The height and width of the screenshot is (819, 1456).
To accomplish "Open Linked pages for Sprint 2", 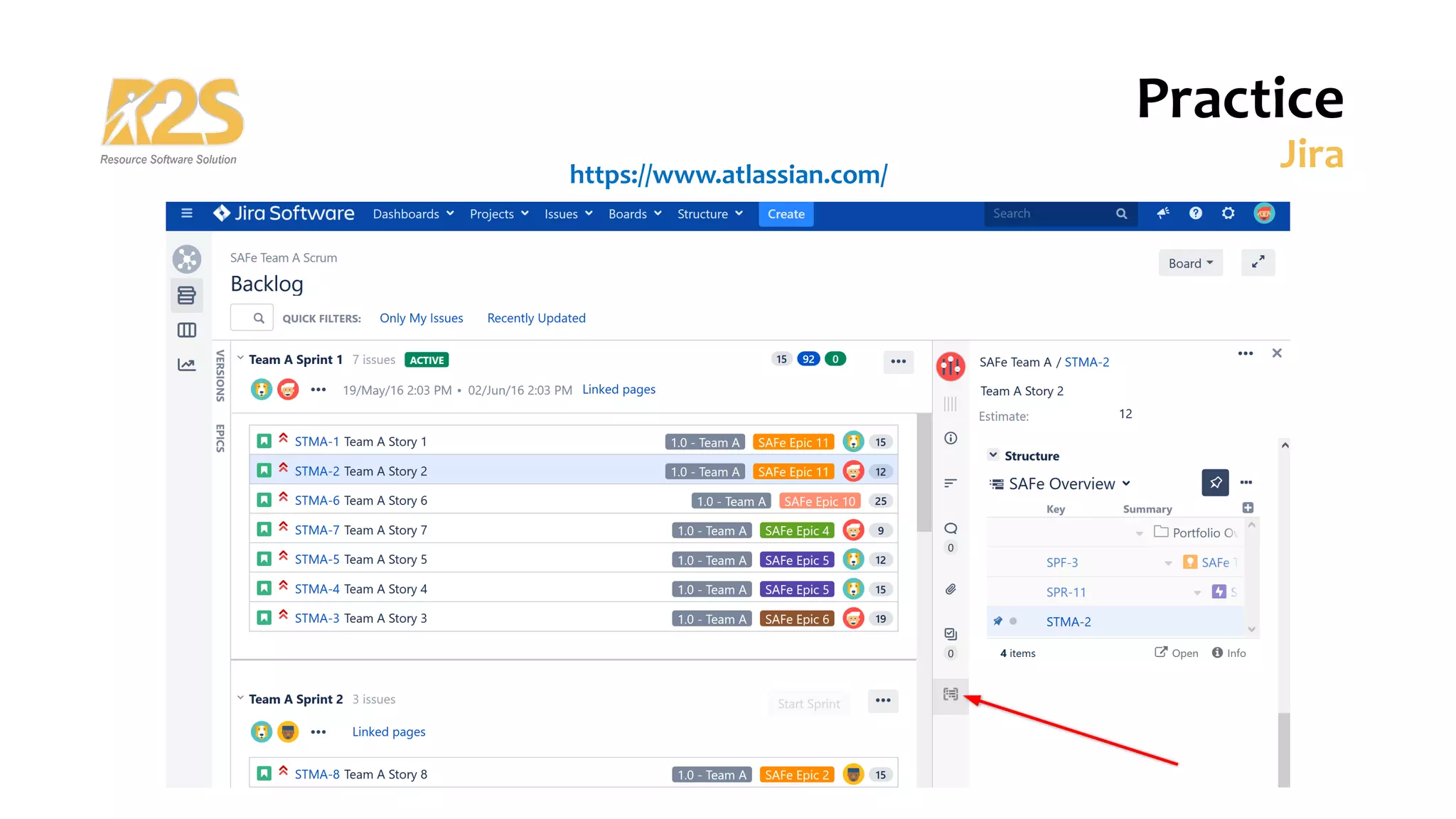I will pos(389,732).
